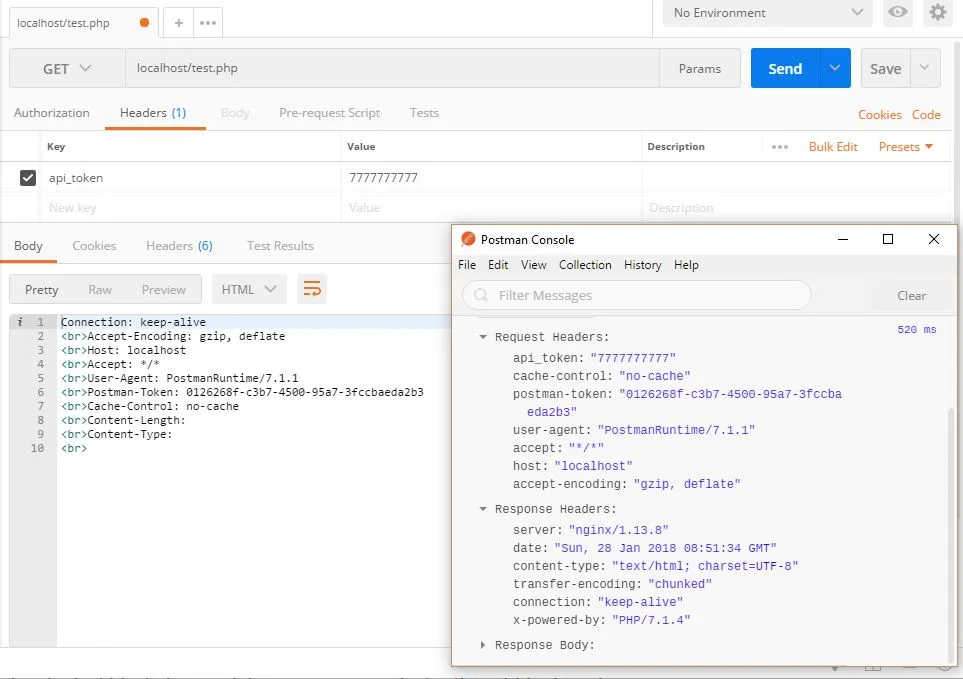The image size is (963, 679).
Task: Switch response view to Pretty
Action: 42,289
